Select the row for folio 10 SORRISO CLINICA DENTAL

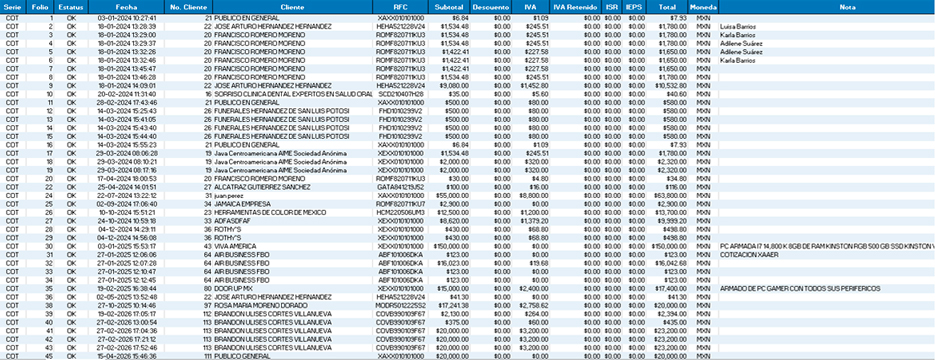click(x=468, y=94)
